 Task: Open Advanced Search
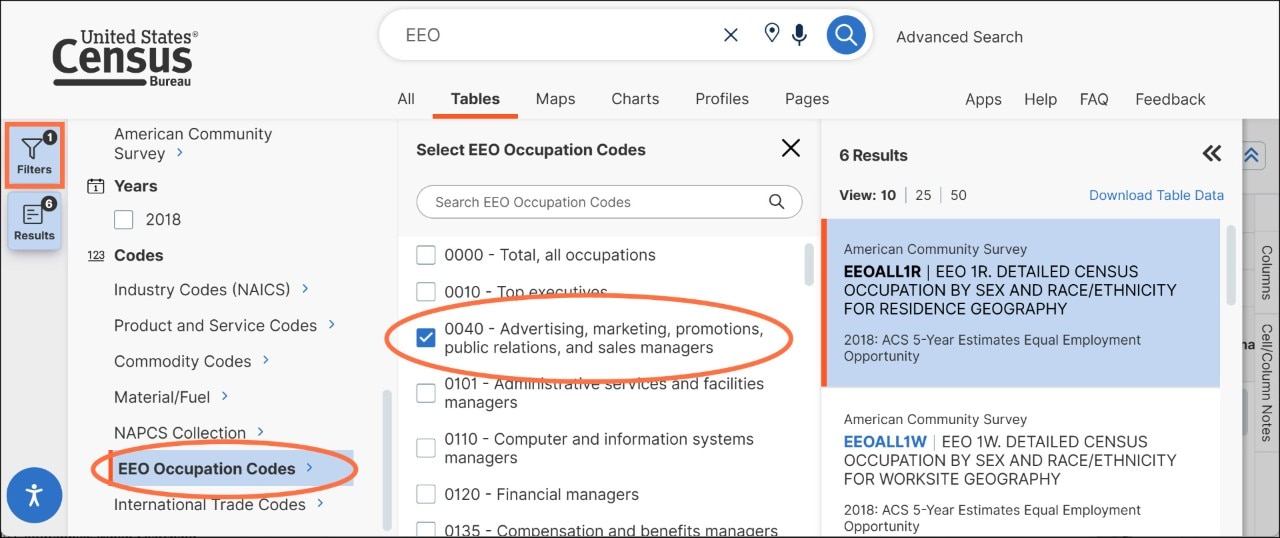[x=959, y=37]
